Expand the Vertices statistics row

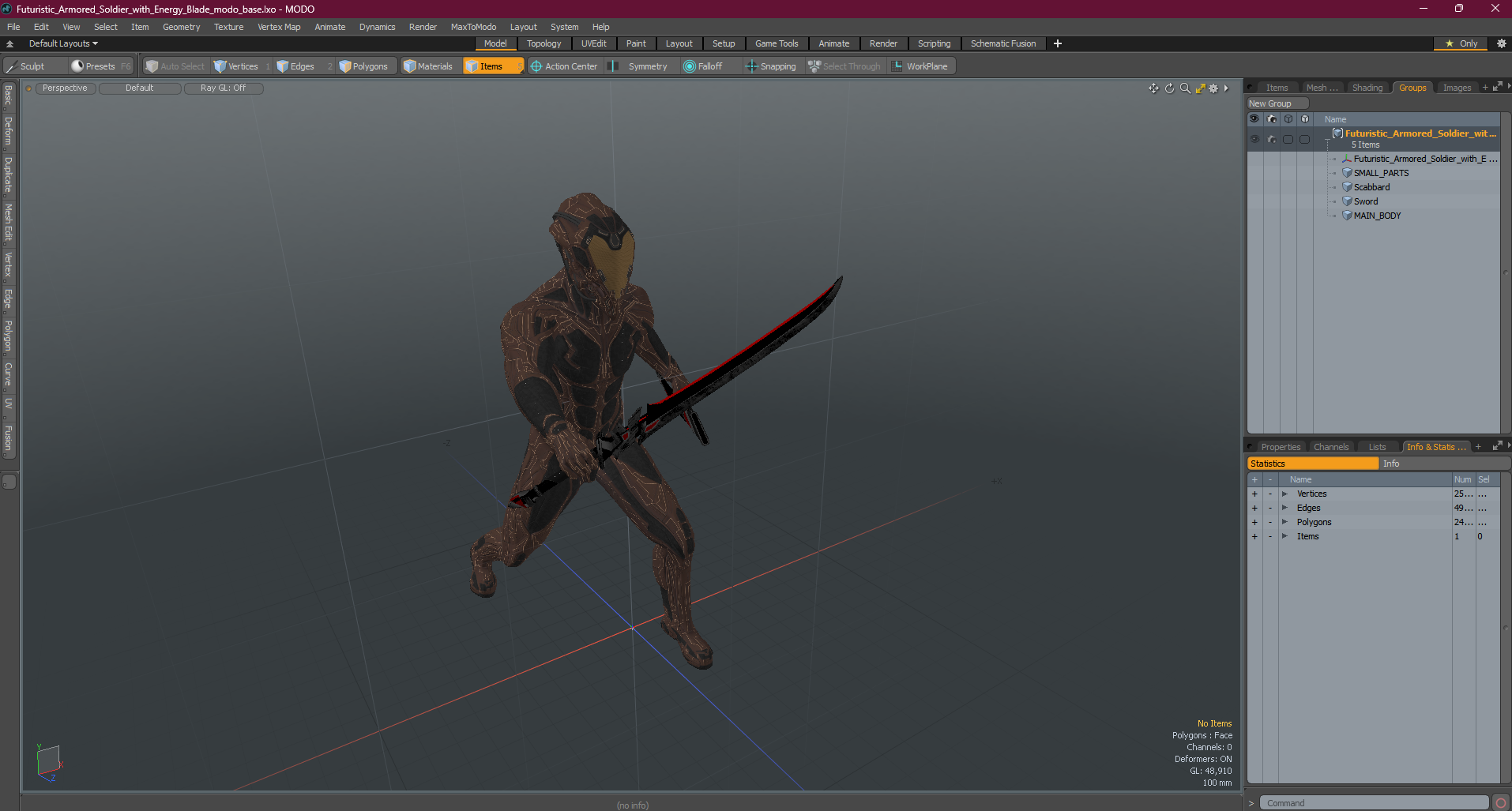(x=1284, y=494)
